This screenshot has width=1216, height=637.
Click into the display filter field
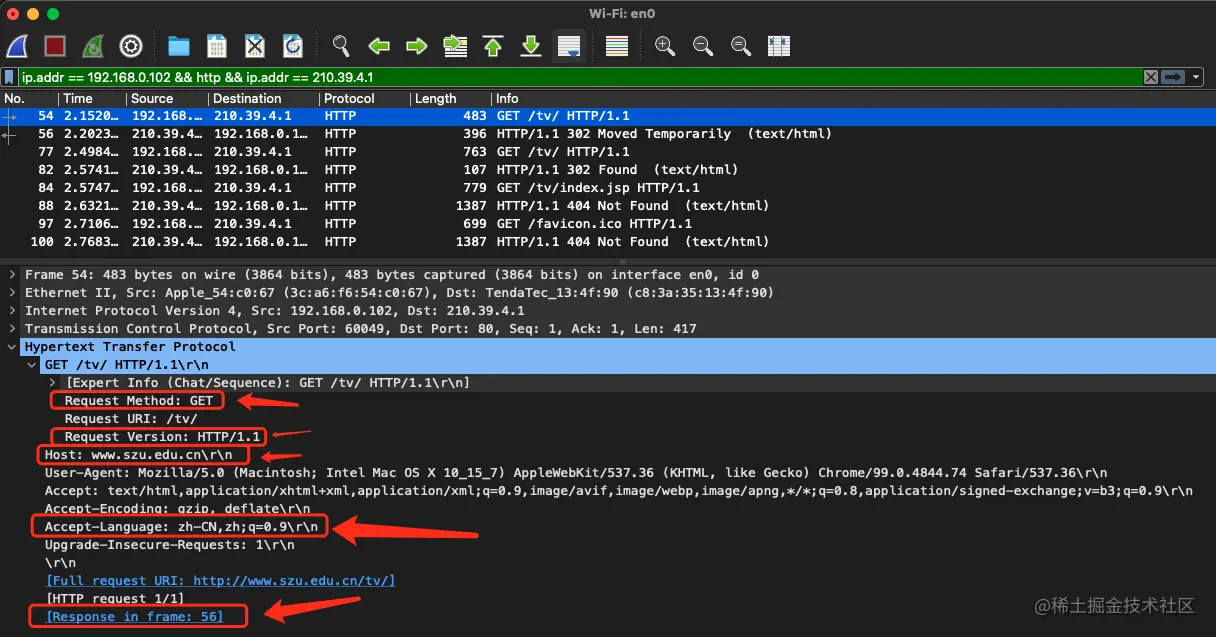(580, 77)
